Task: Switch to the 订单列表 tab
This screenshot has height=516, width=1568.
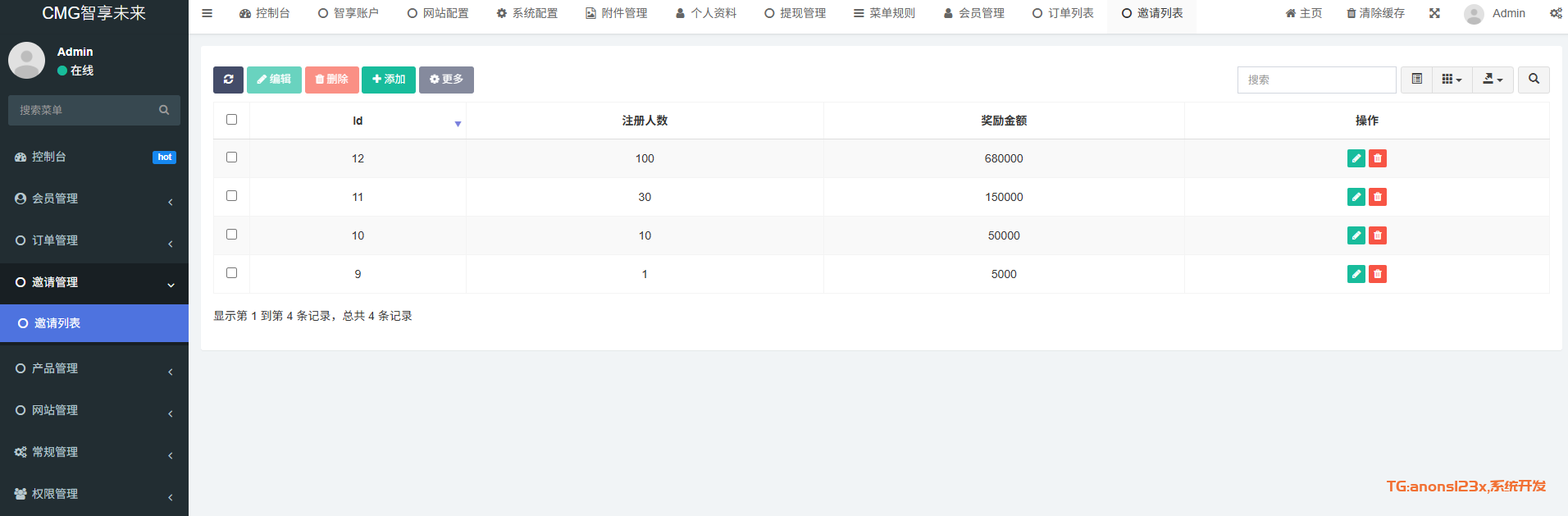Action: pos(1063,13)
